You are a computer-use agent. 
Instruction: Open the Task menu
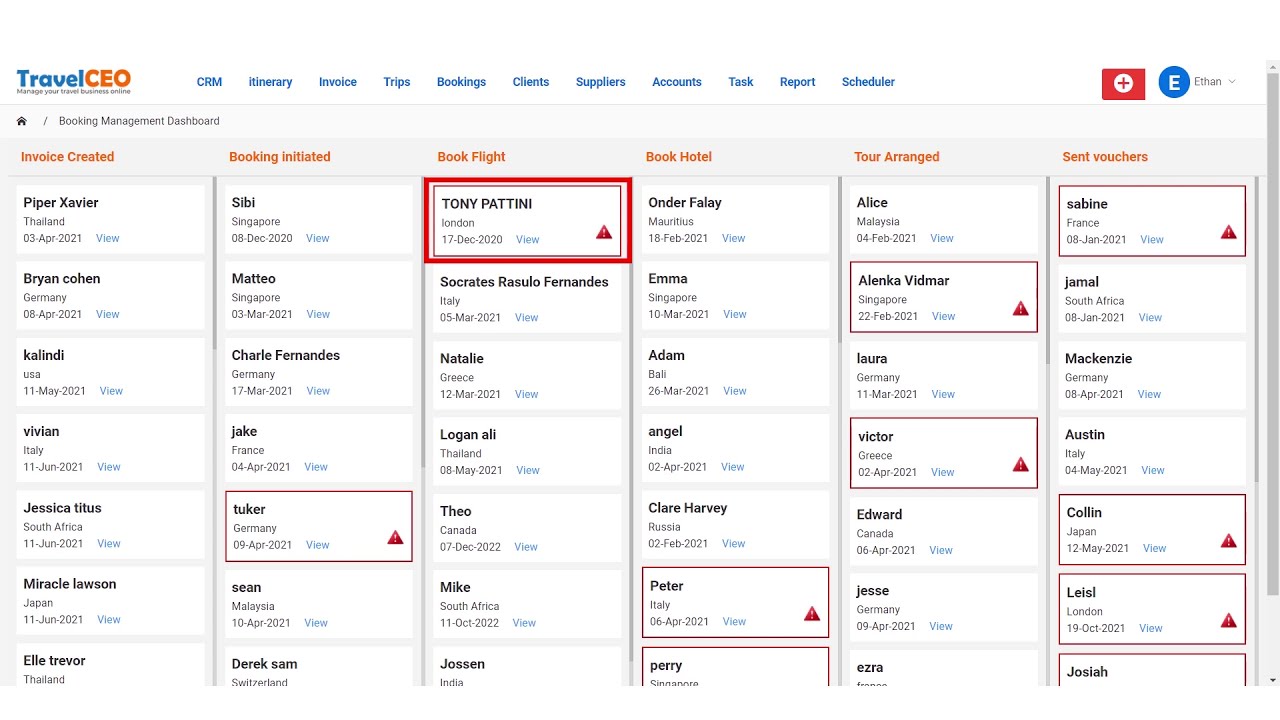click(x=741, y=82)
